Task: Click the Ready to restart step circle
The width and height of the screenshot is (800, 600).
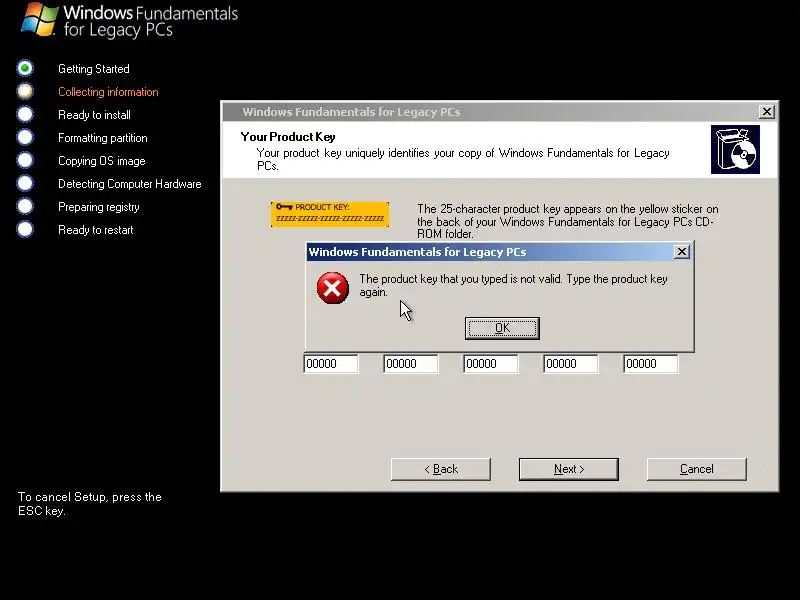Action: (x=24, y=229)
